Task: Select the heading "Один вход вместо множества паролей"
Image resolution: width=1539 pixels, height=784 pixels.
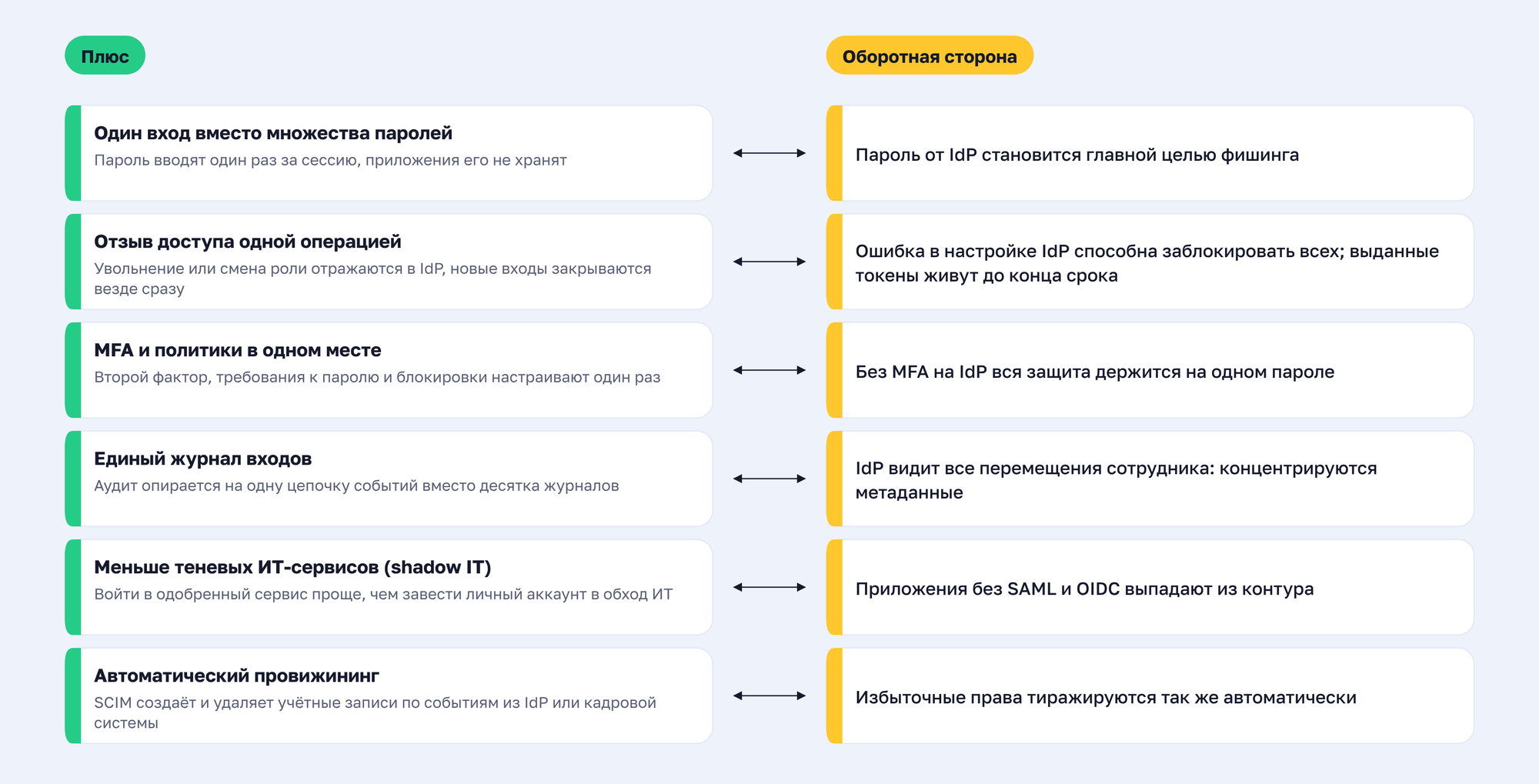Action: (273, 133)
